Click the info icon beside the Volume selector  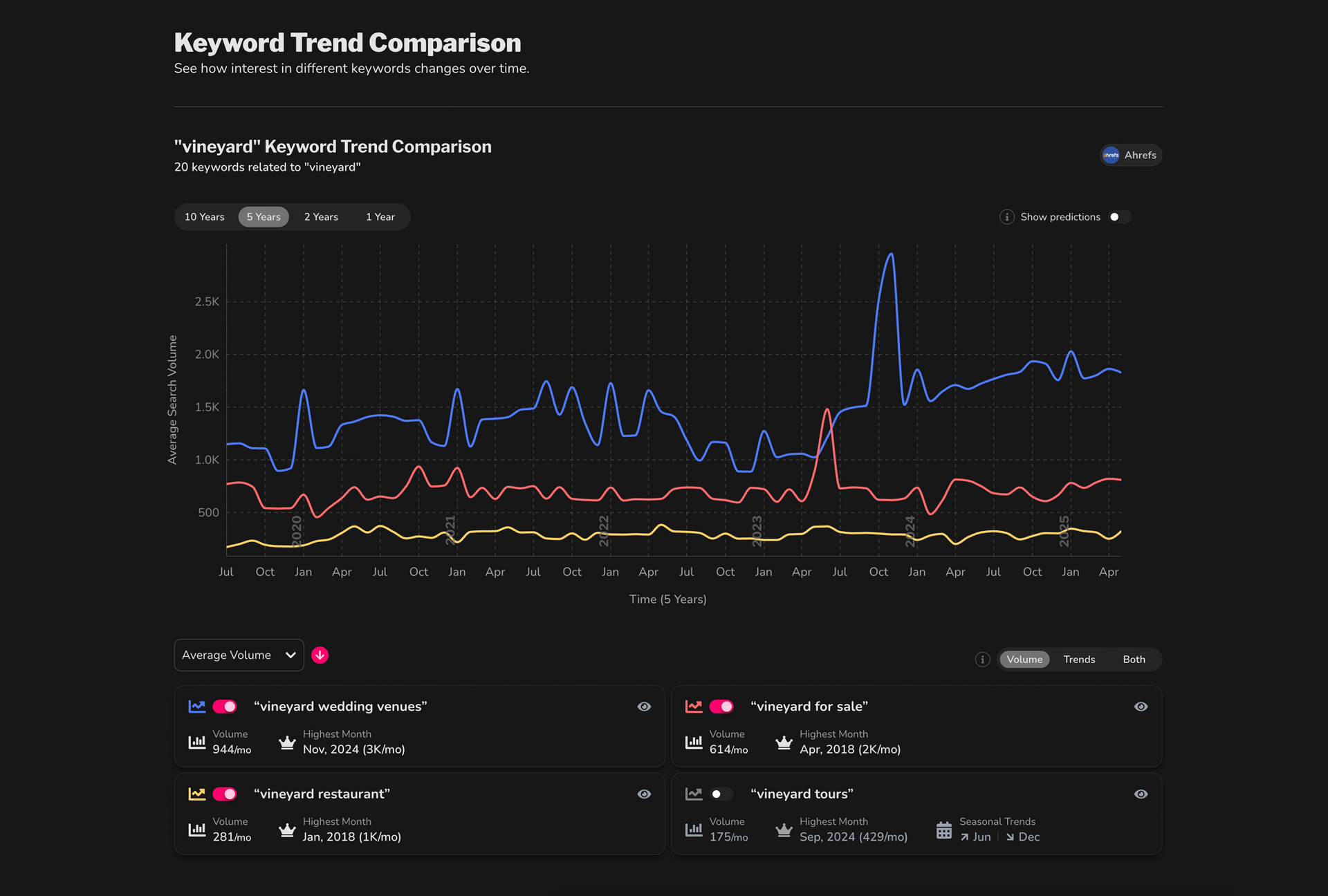pos(982,659)
